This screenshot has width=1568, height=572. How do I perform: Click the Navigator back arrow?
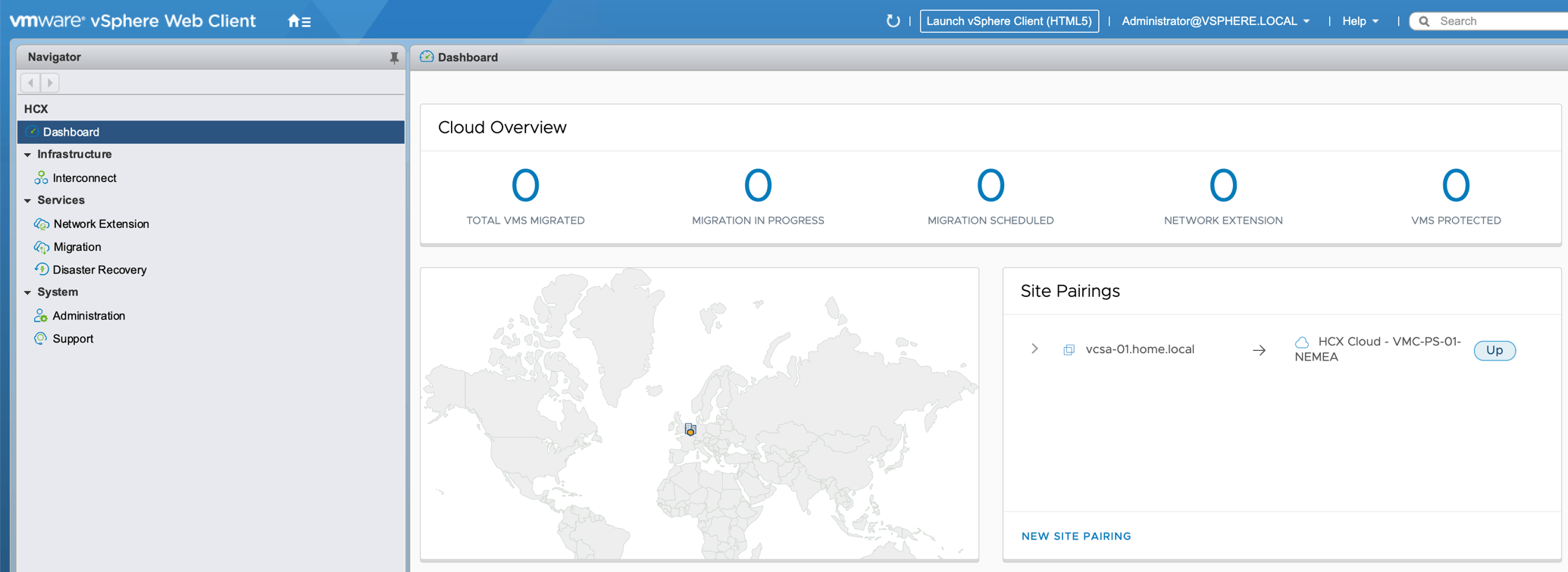click(30, 83)
